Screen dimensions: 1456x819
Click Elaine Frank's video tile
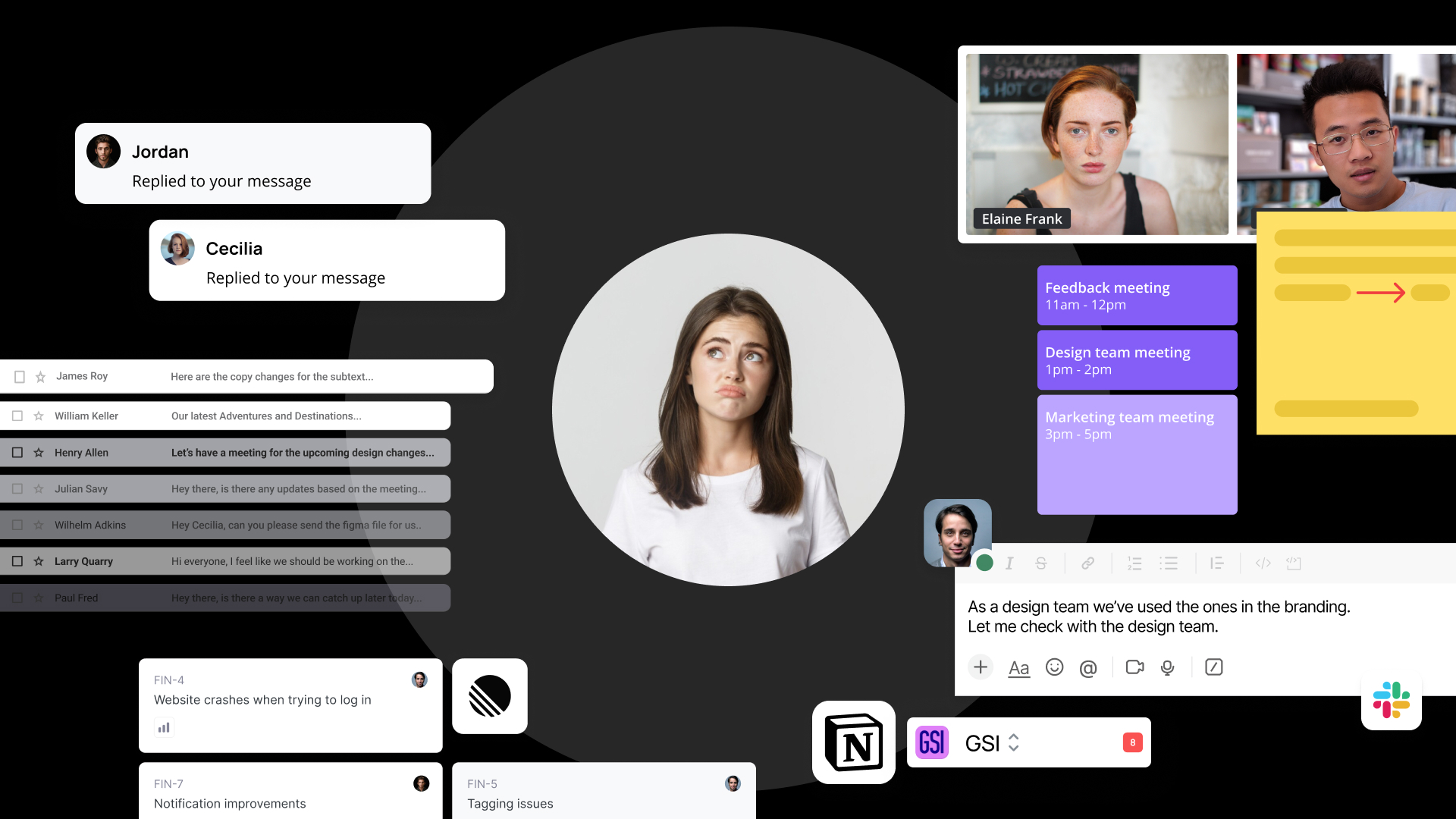point(1097,144)
